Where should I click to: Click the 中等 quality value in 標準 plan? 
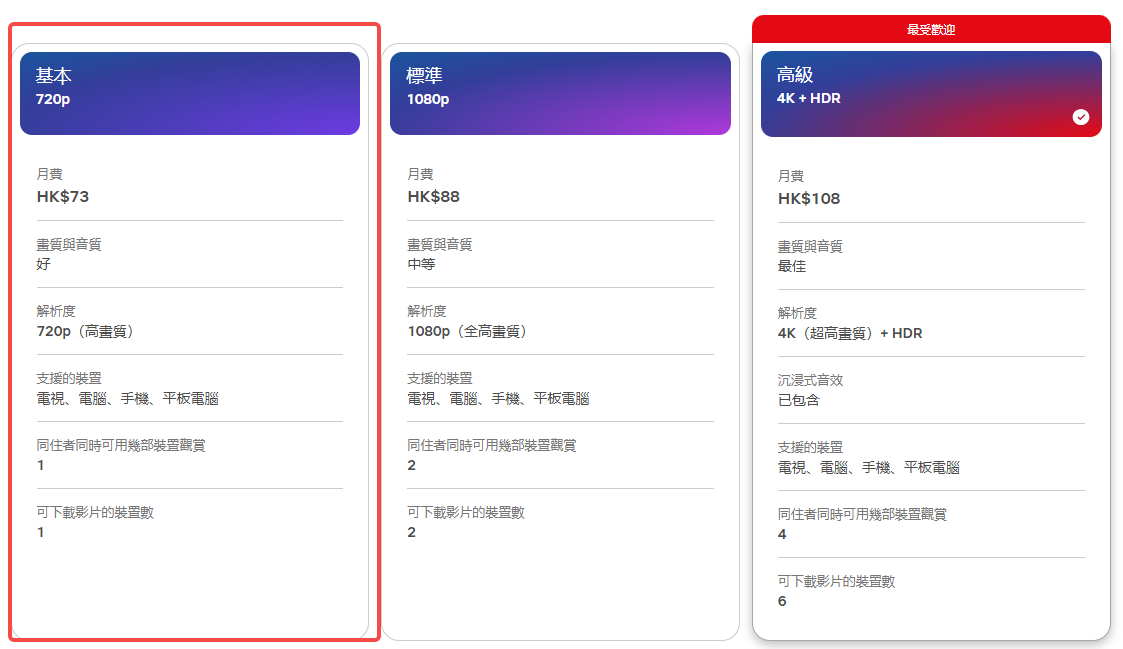[421, 264]
